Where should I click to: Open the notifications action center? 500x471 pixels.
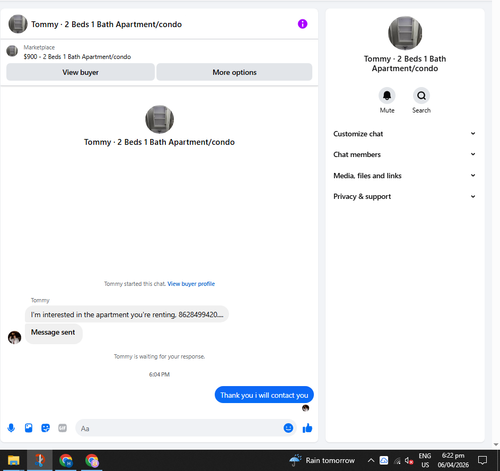pos(482,460)
